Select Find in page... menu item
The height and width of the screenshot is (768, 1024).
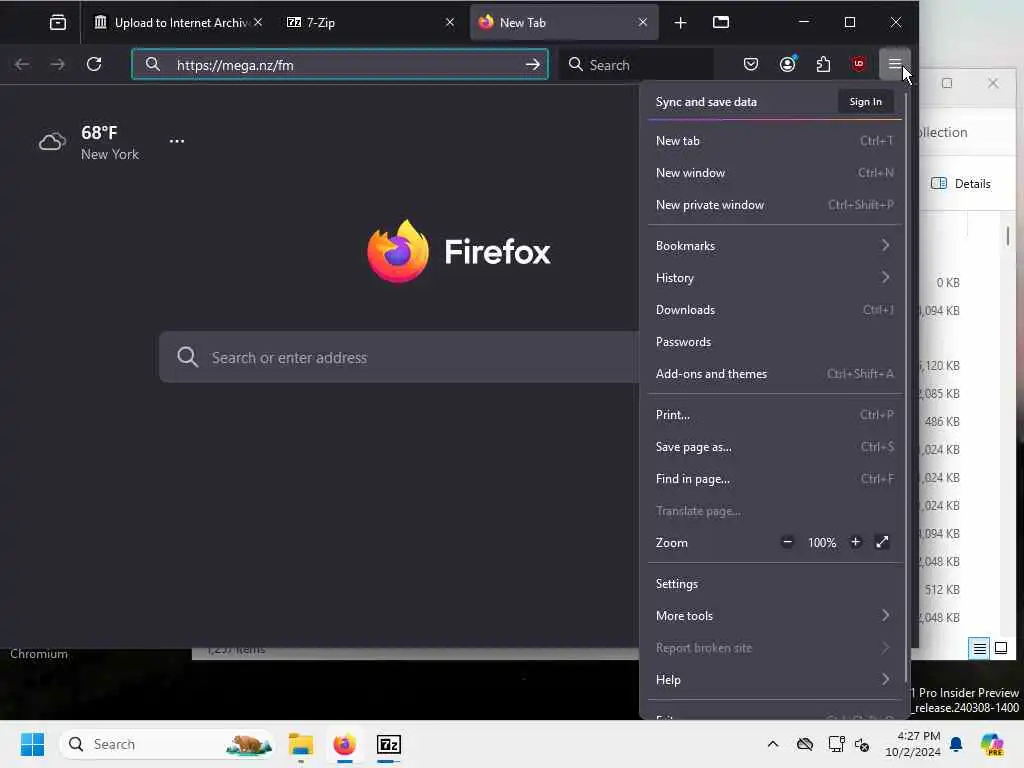tap(775, 479)
